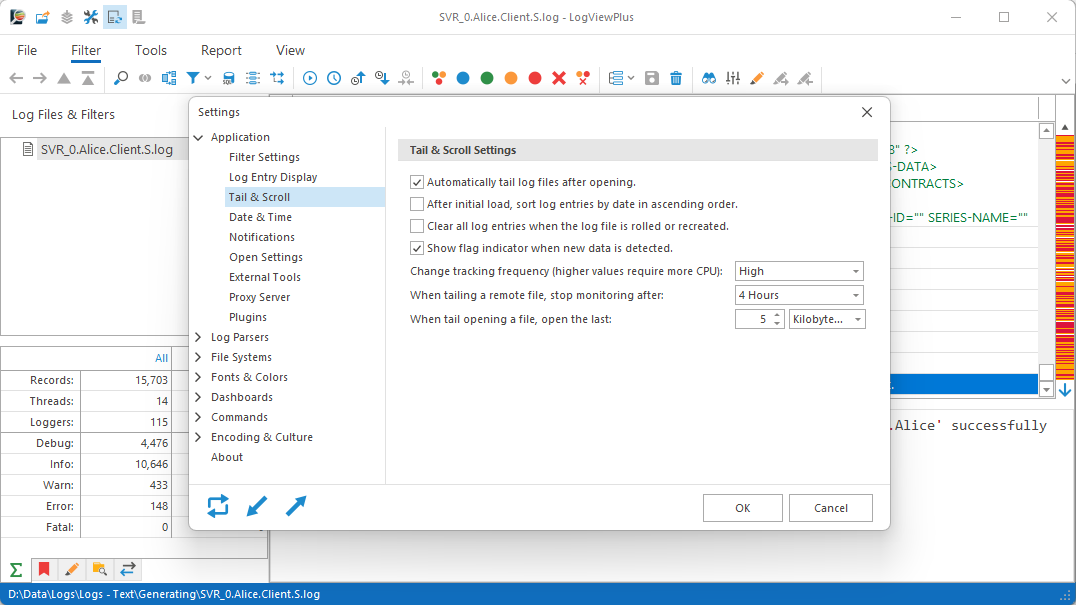Open change tracking frequency High dropdown
The image size is (1076, 605).
(799, 271)
